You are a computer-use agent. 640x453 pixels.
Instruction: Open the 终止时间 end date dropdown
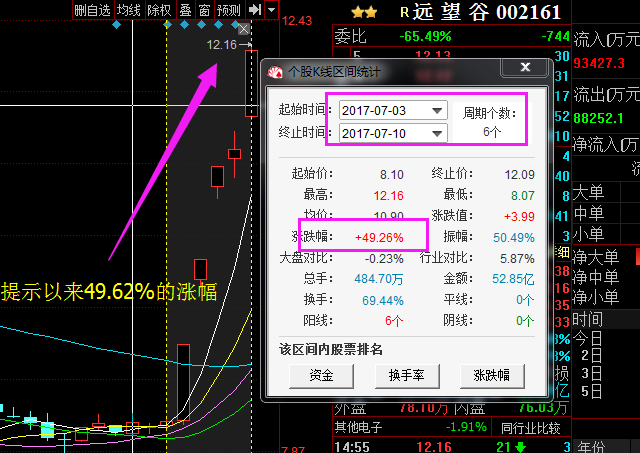437,133
